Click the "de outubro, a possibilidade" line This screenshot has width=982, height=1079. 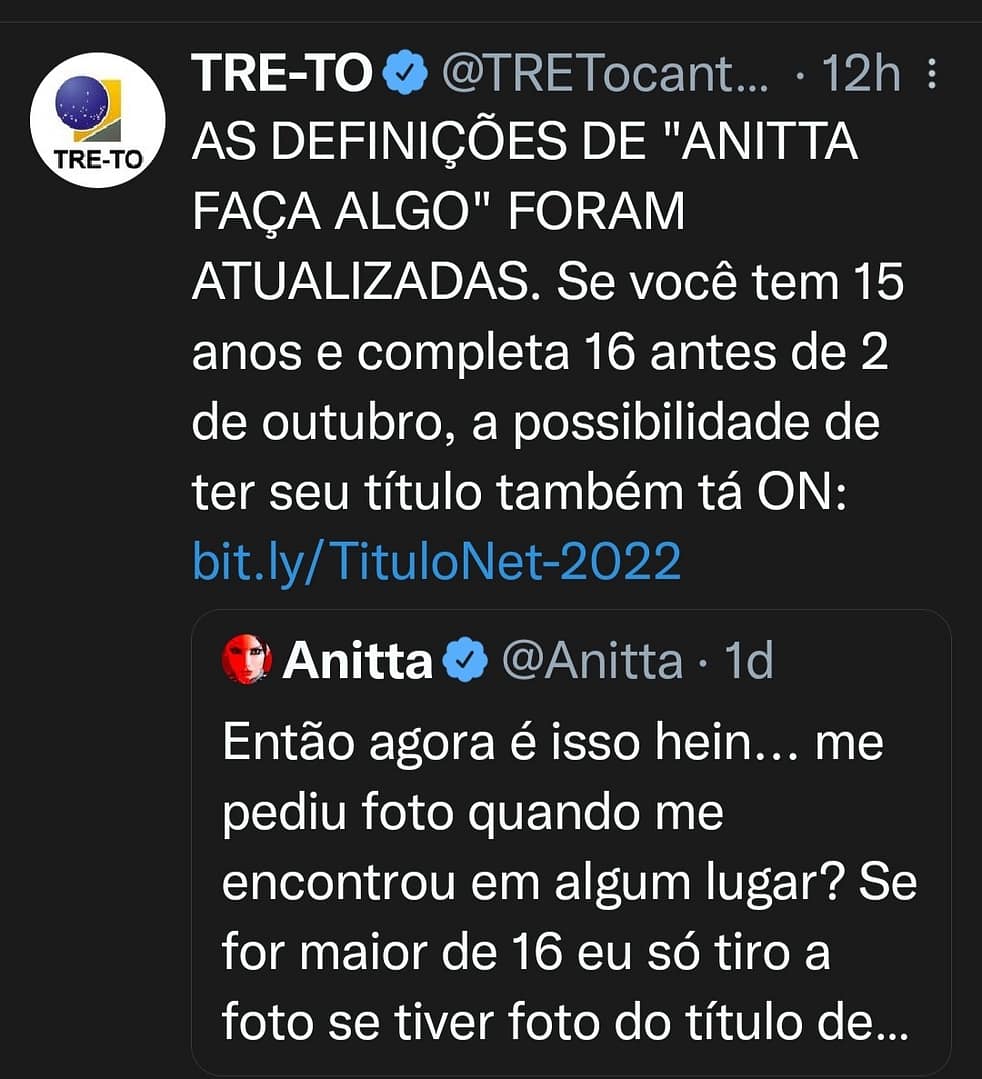point(535,423)
